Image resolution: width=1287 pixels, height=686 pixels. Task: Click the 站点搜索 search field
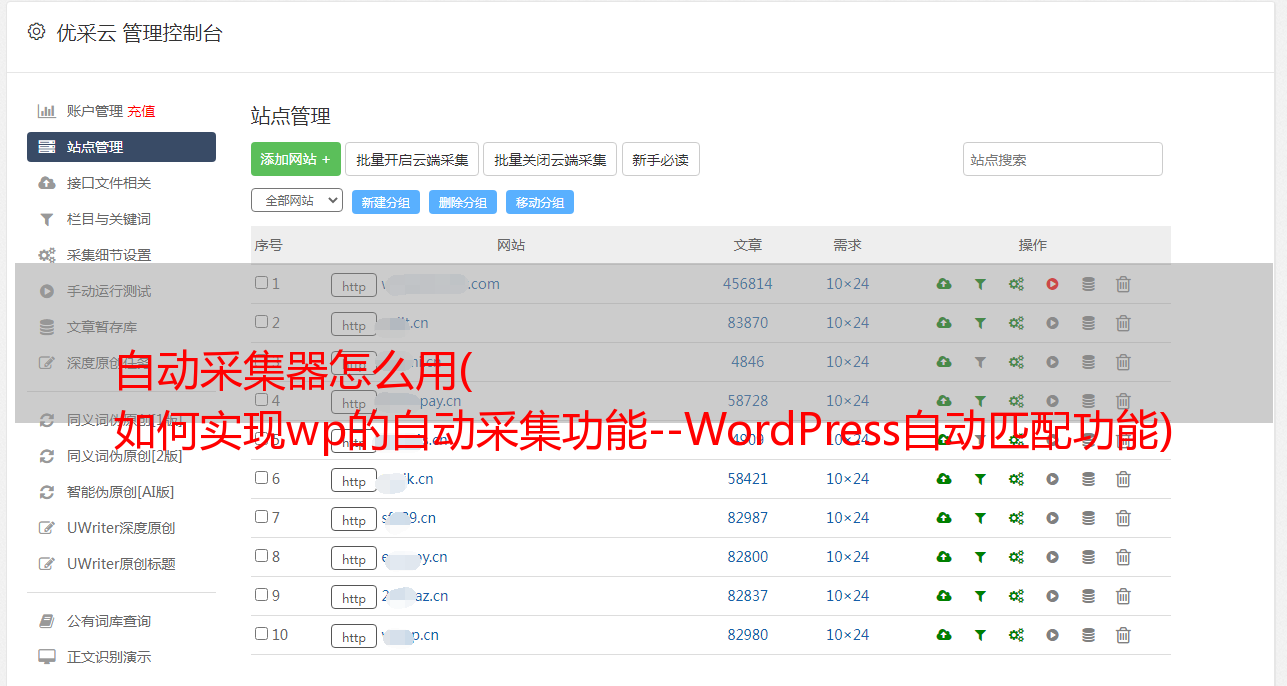1062,159
